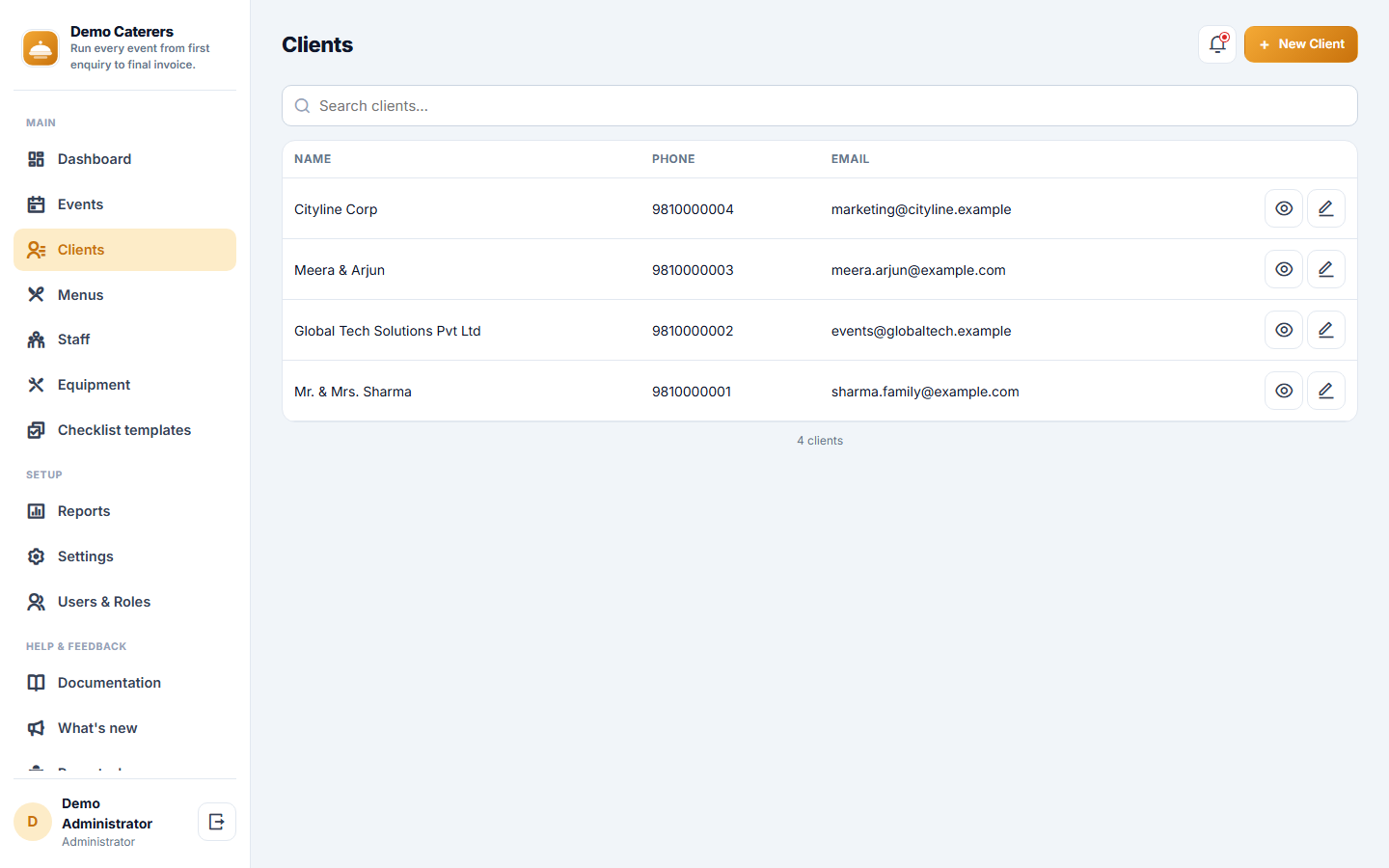Click email meera.arjun@example.com

tap(918, 270)
